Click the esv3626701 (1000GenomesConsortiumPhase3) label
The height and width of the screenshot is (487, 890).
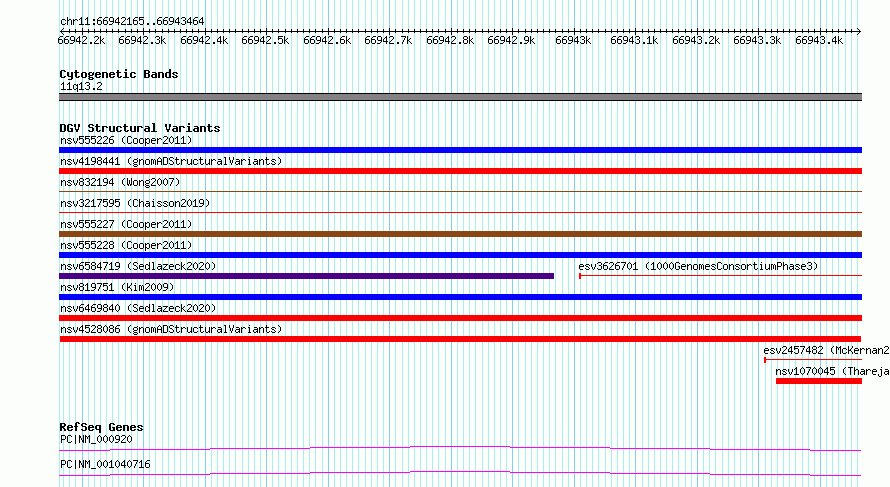[x=698, y=266]
